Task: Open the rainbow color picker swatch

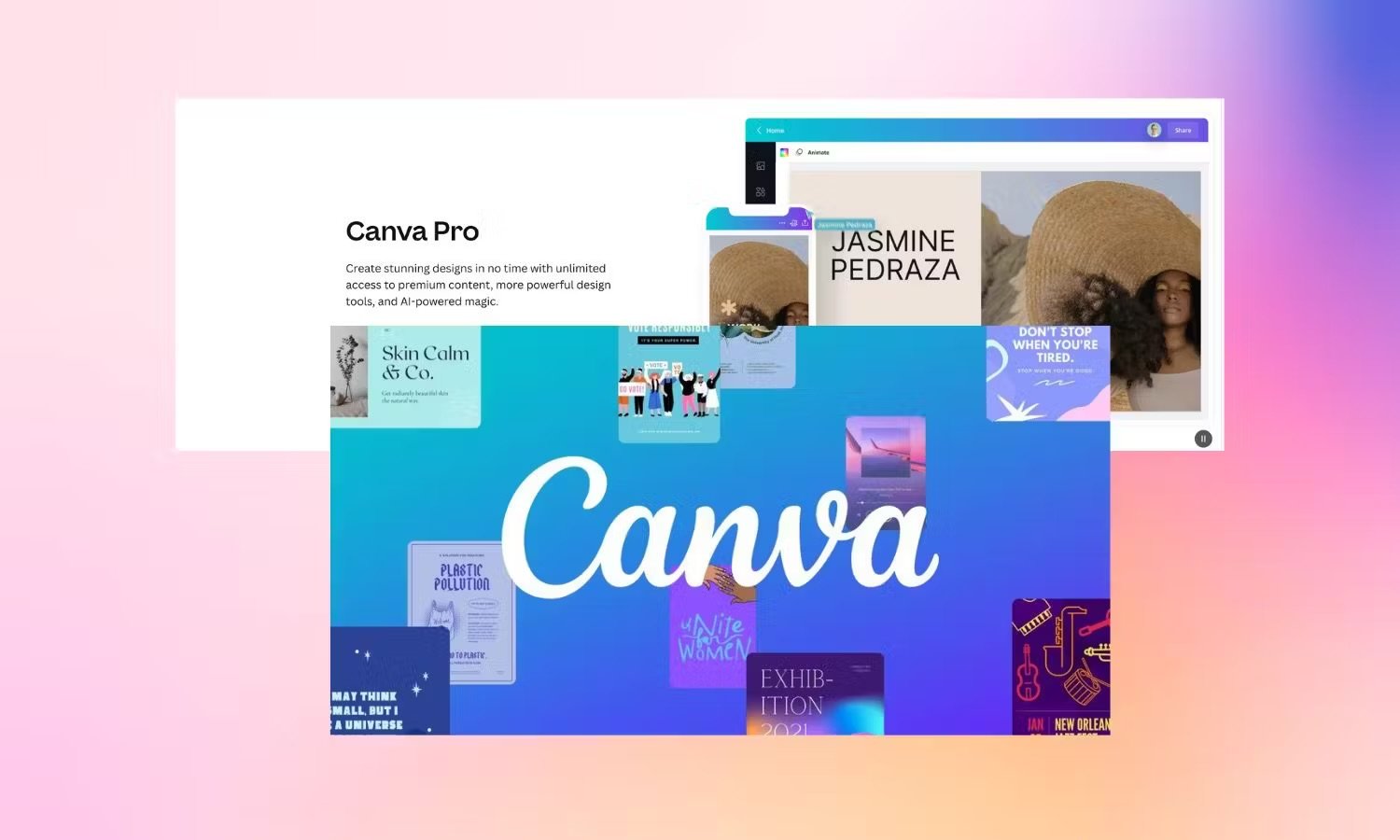Action: 784,152
